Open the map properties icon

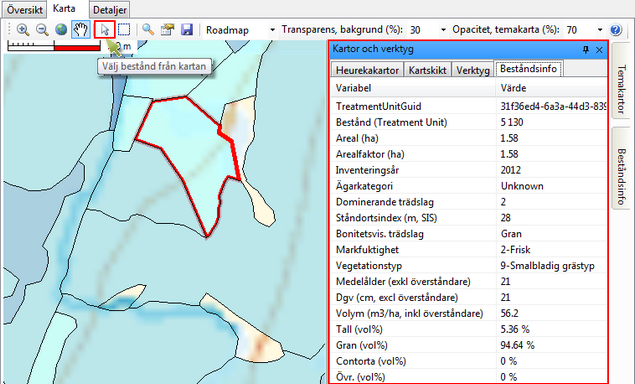[167, 30]
